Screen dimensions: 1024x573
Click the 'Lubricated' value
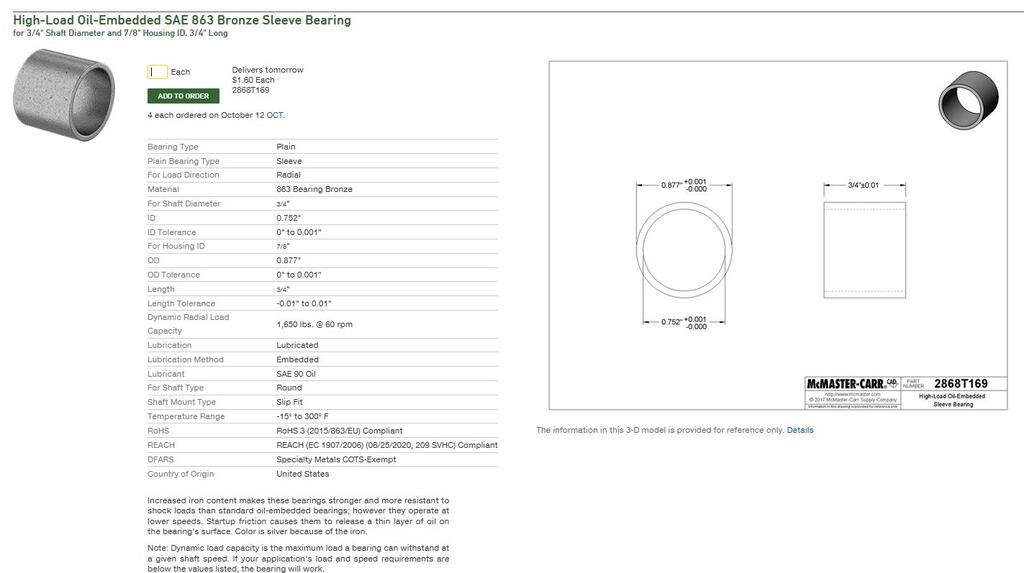click(297, 346)
